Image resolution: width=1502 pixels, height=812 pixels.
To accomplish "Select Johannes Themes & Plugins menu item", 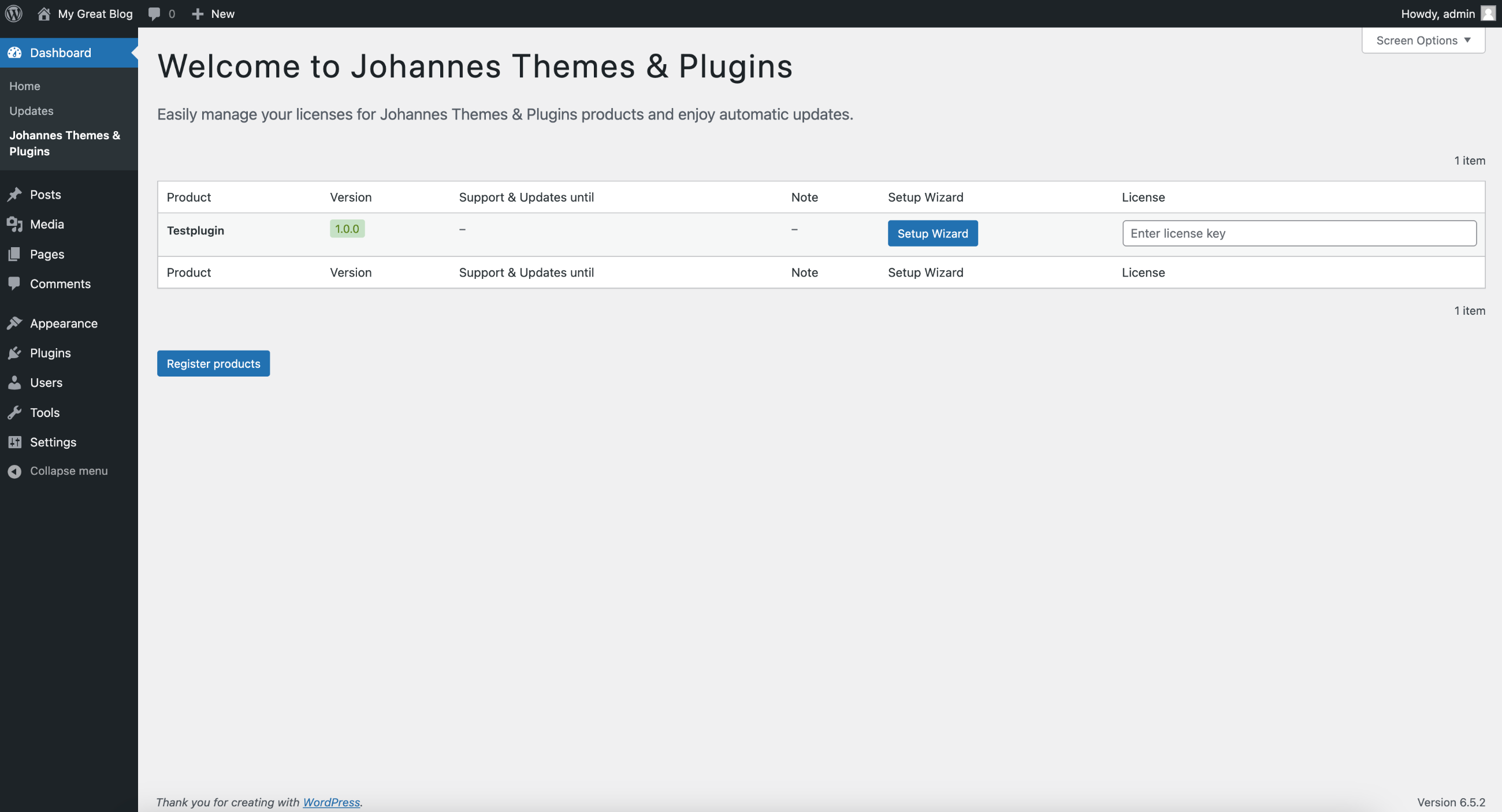I will tap(64, 142).
